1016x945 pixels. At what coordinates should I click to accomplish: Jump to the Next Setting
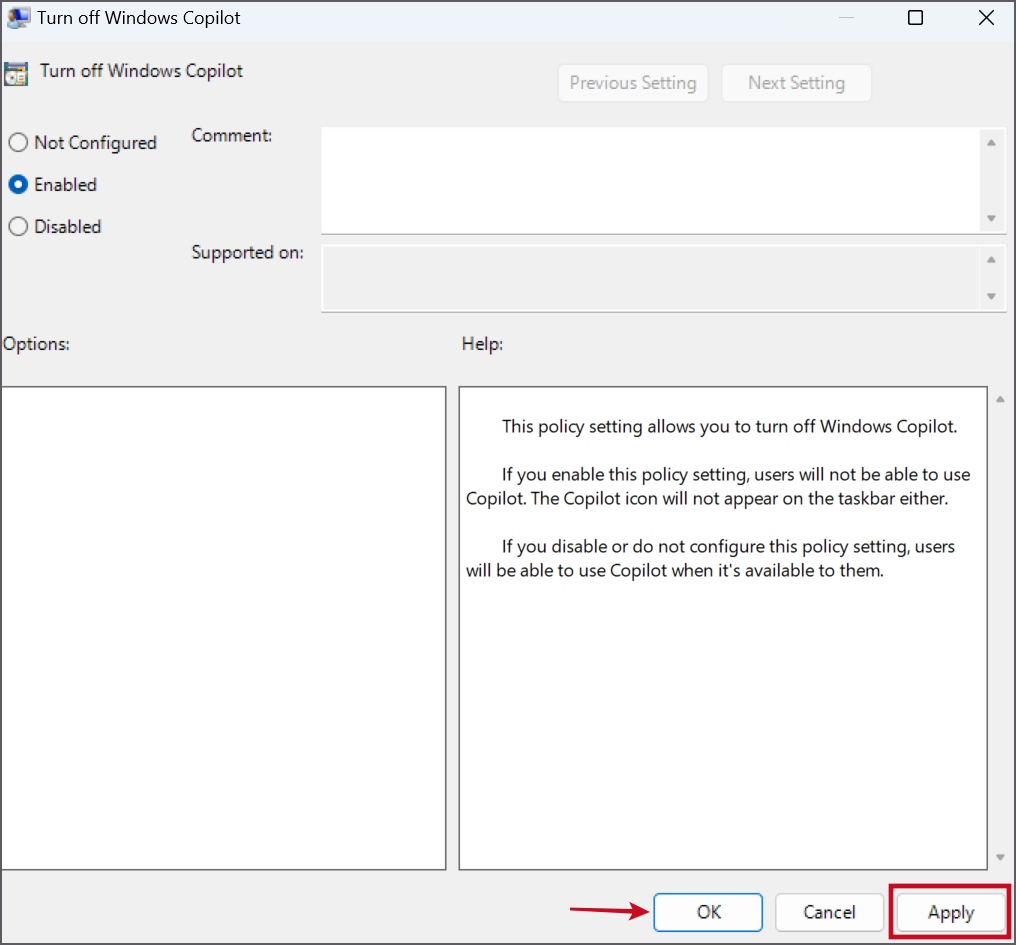pos(796,83)
